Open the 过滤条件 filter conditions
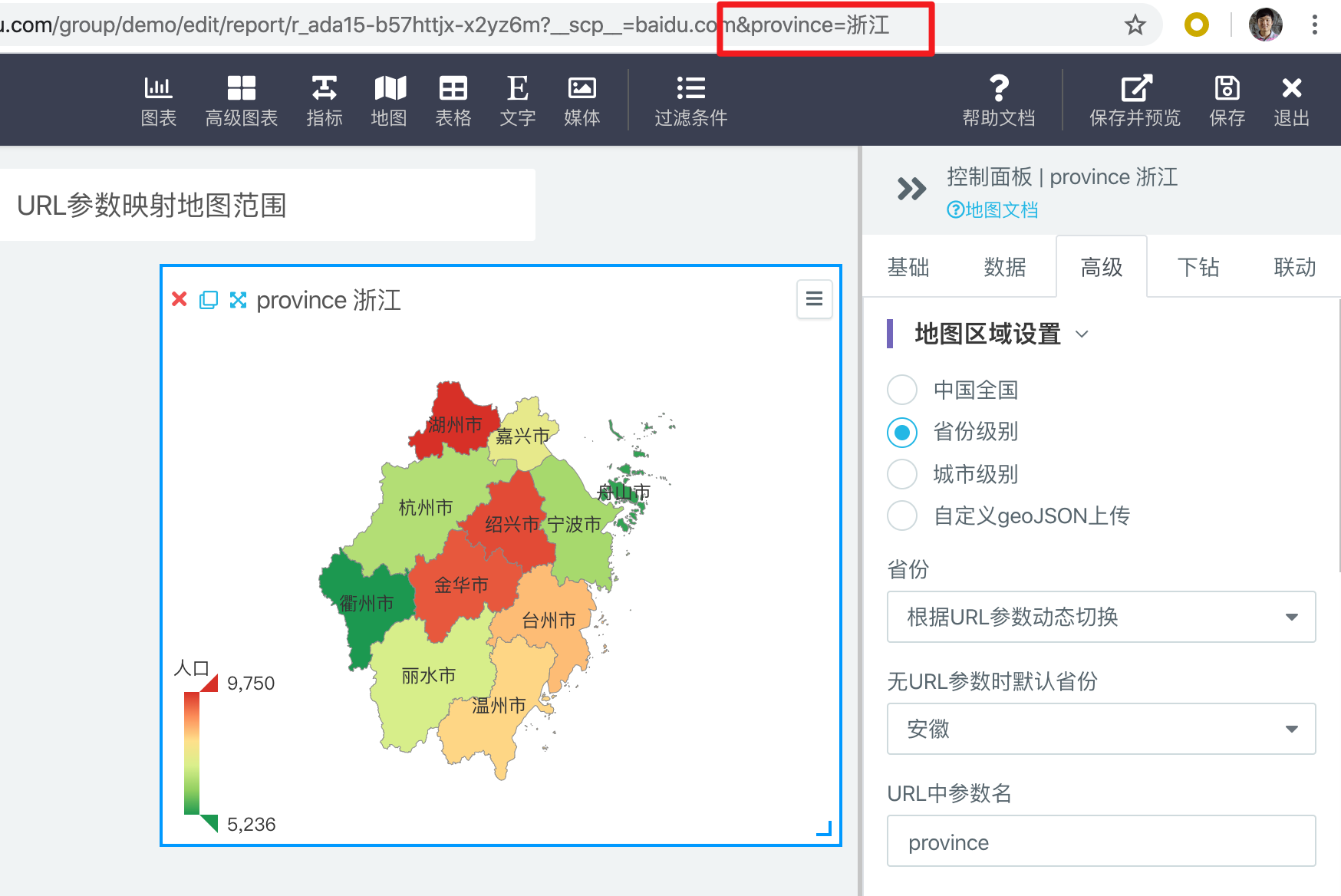1341x896 pixels. [x=690, y=100]
